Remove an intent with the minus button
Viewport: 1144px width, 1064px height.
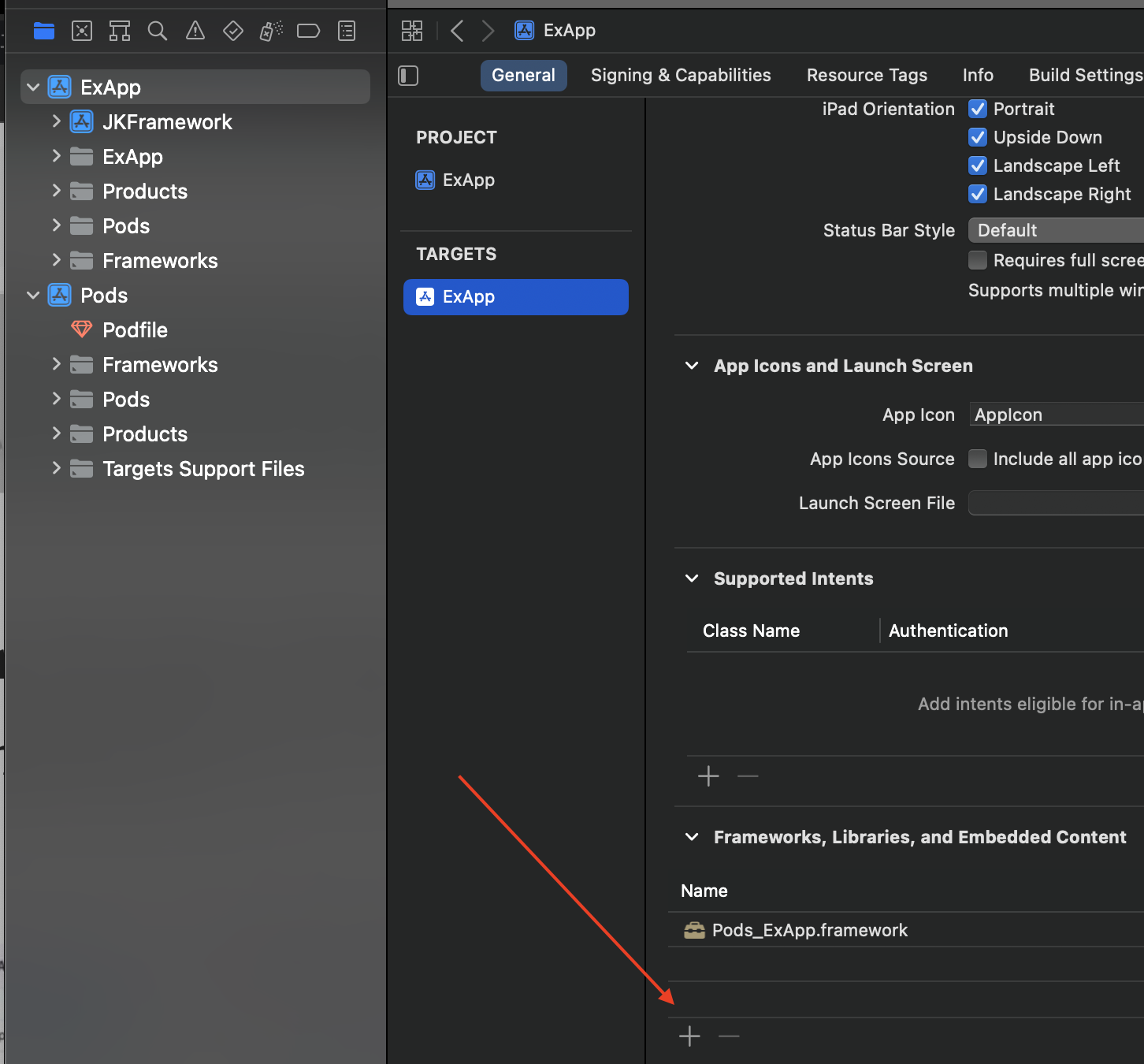pos(748,776)
